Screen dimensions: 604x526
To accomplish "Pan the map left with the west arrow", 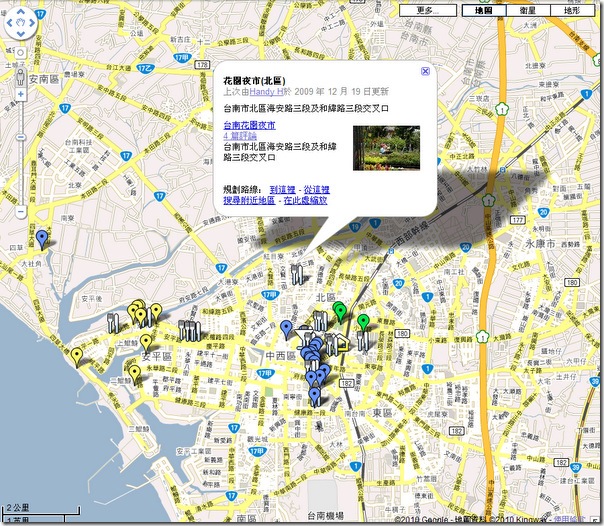I will click(10, 23).
